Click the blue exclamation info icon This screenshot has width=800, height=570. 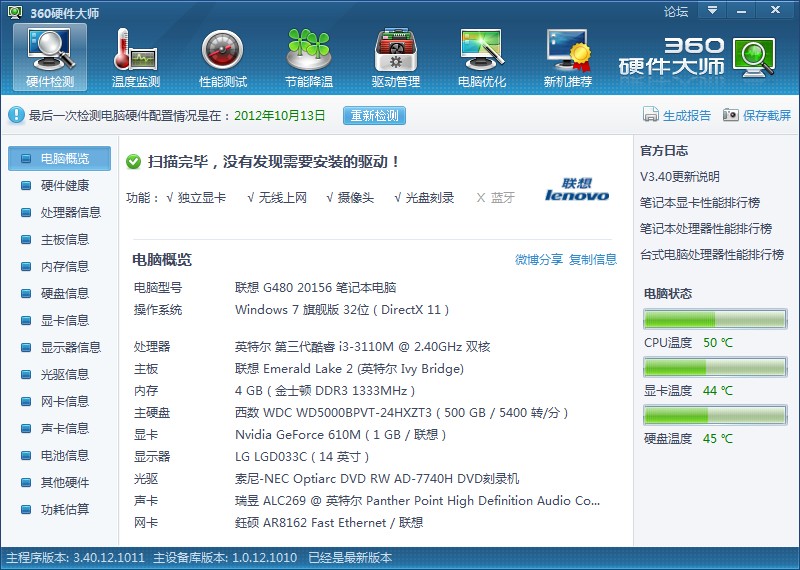pos(16,115)
